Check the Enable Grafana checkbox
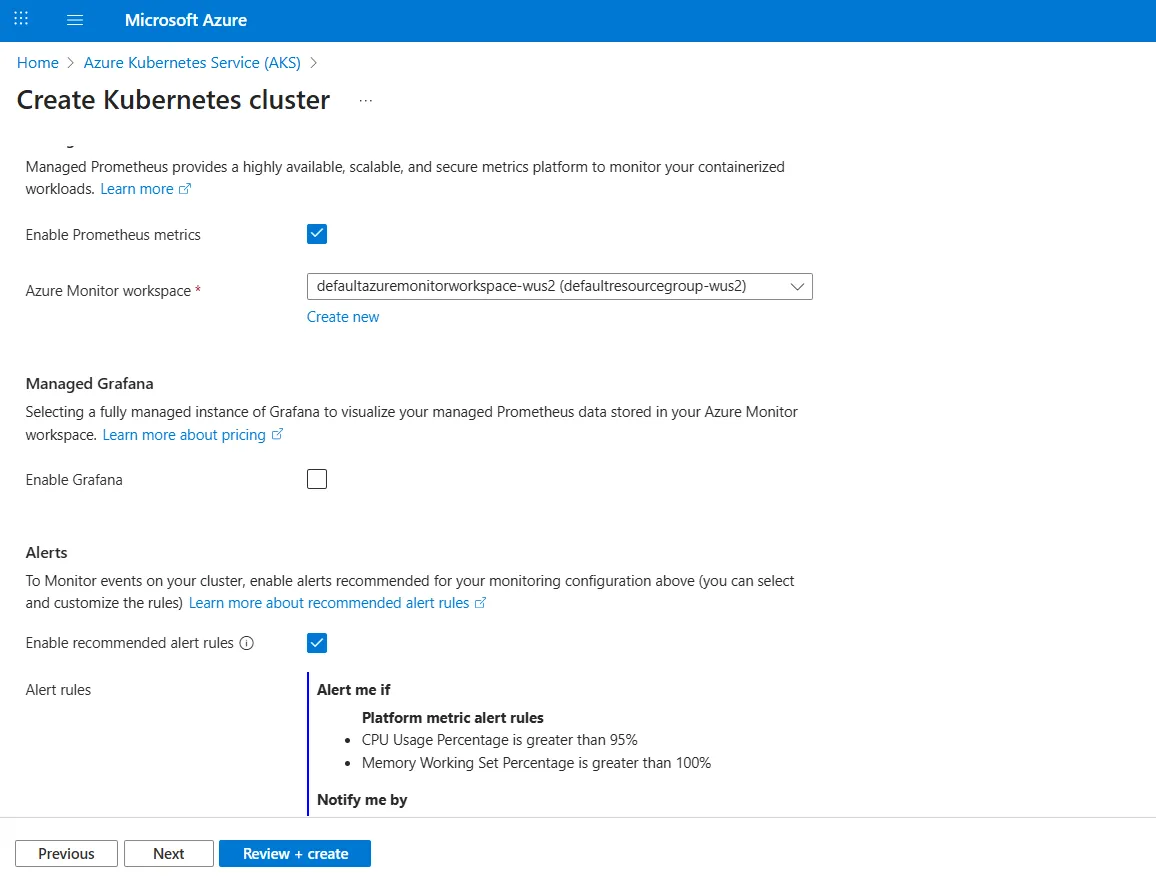 317,479
